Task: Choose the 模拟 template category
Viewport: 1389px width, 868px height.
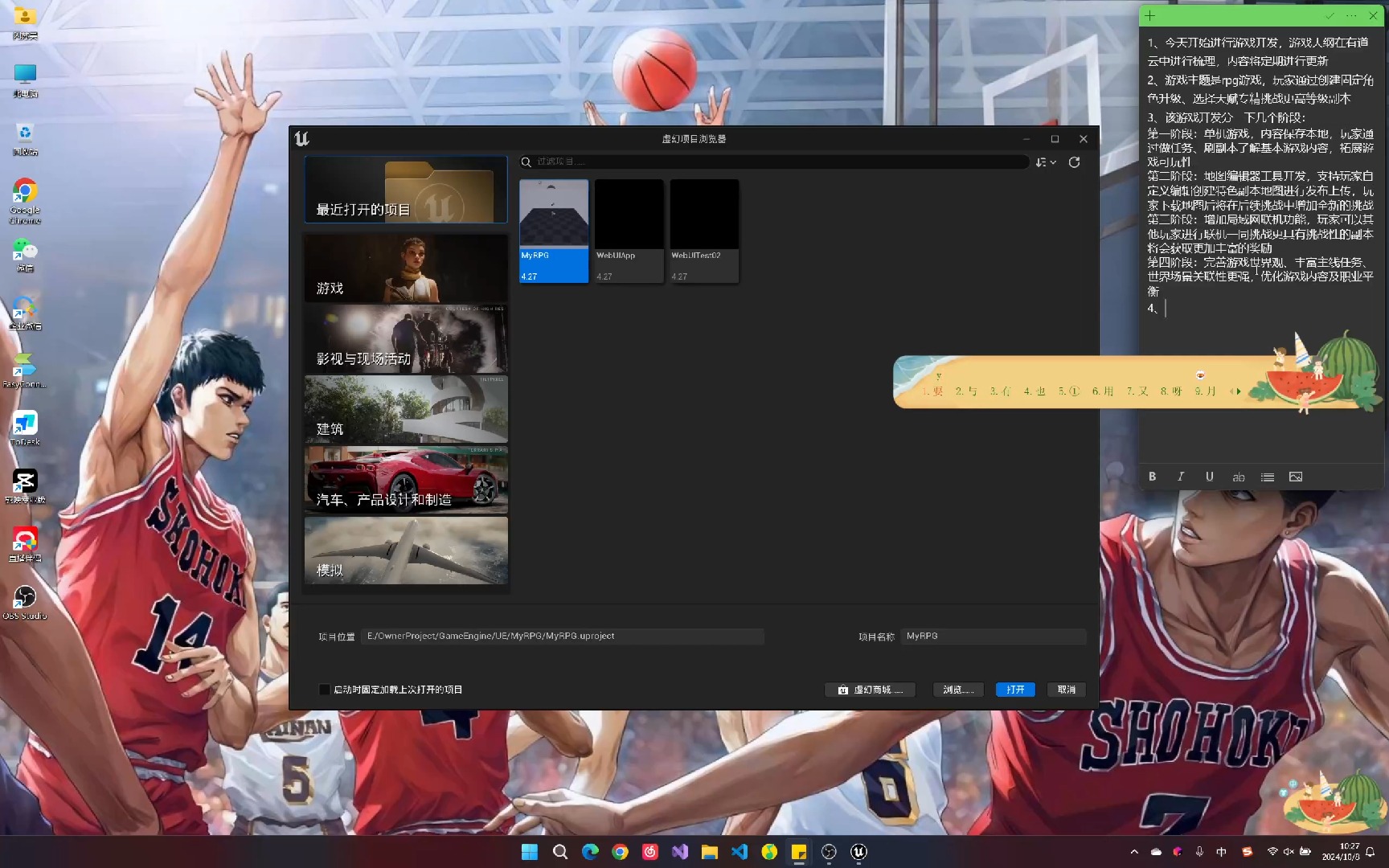Action: coord(406,551)
